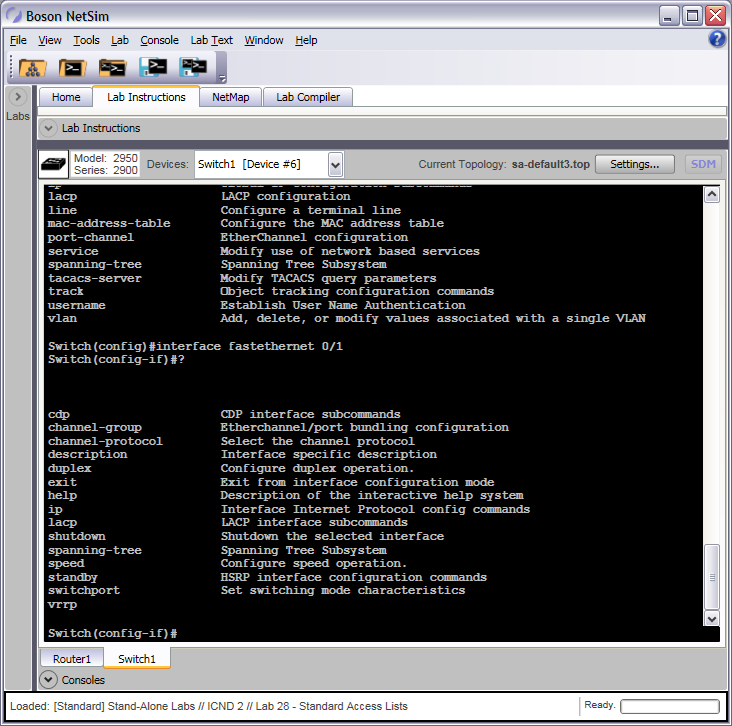Screen dimensions: 732x726
Task: Expand the Labs side panel arrow
Action: pyautogui.click(x=18, y=97)
